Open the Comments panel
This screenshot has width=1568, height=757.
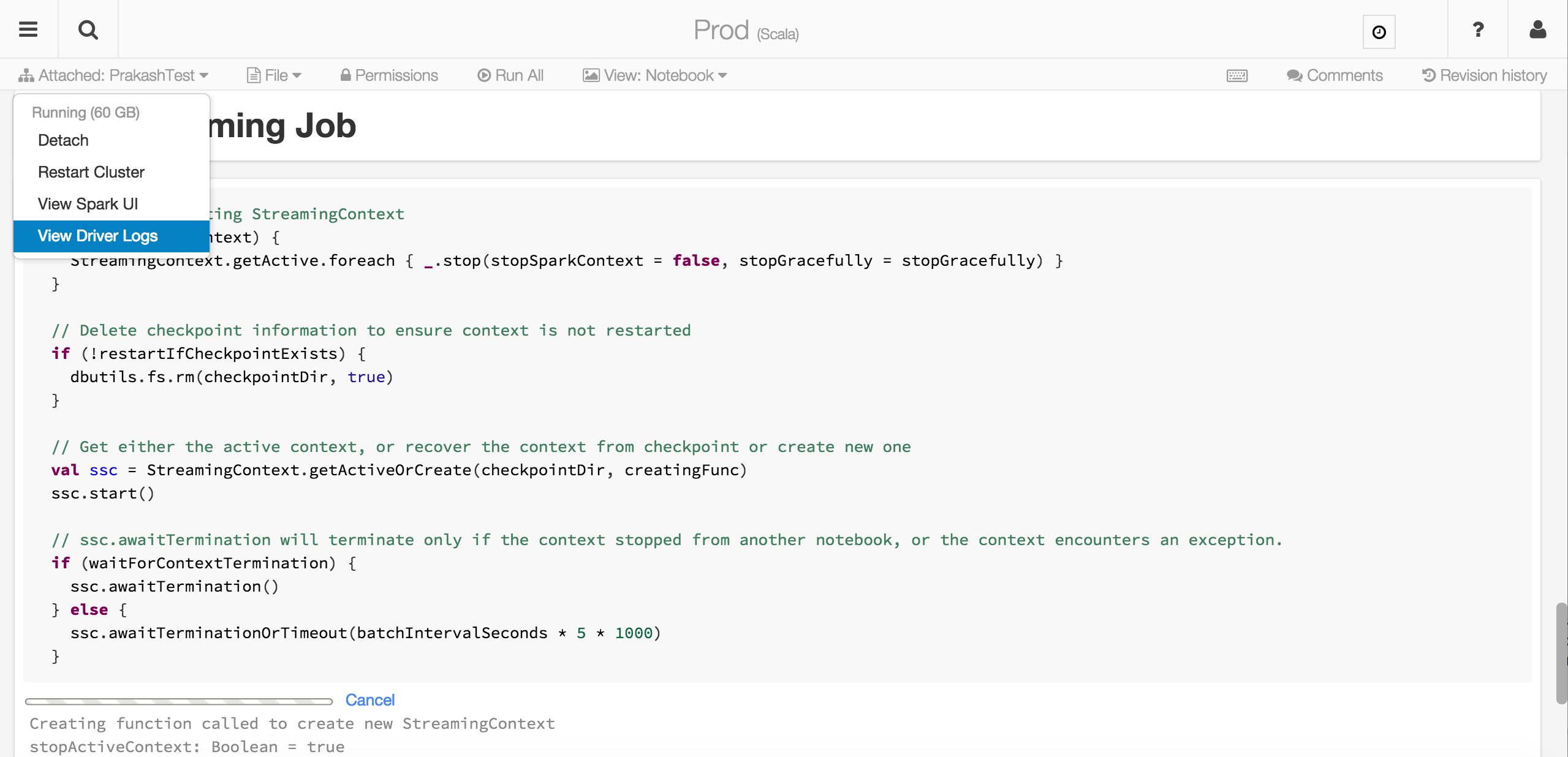(x=1335, y=75)
